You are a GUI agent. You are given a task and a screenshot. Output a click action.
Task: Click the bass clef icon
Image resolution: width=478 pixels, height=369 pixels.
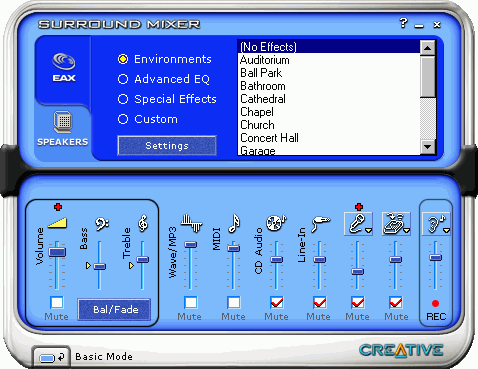point(101,224)
